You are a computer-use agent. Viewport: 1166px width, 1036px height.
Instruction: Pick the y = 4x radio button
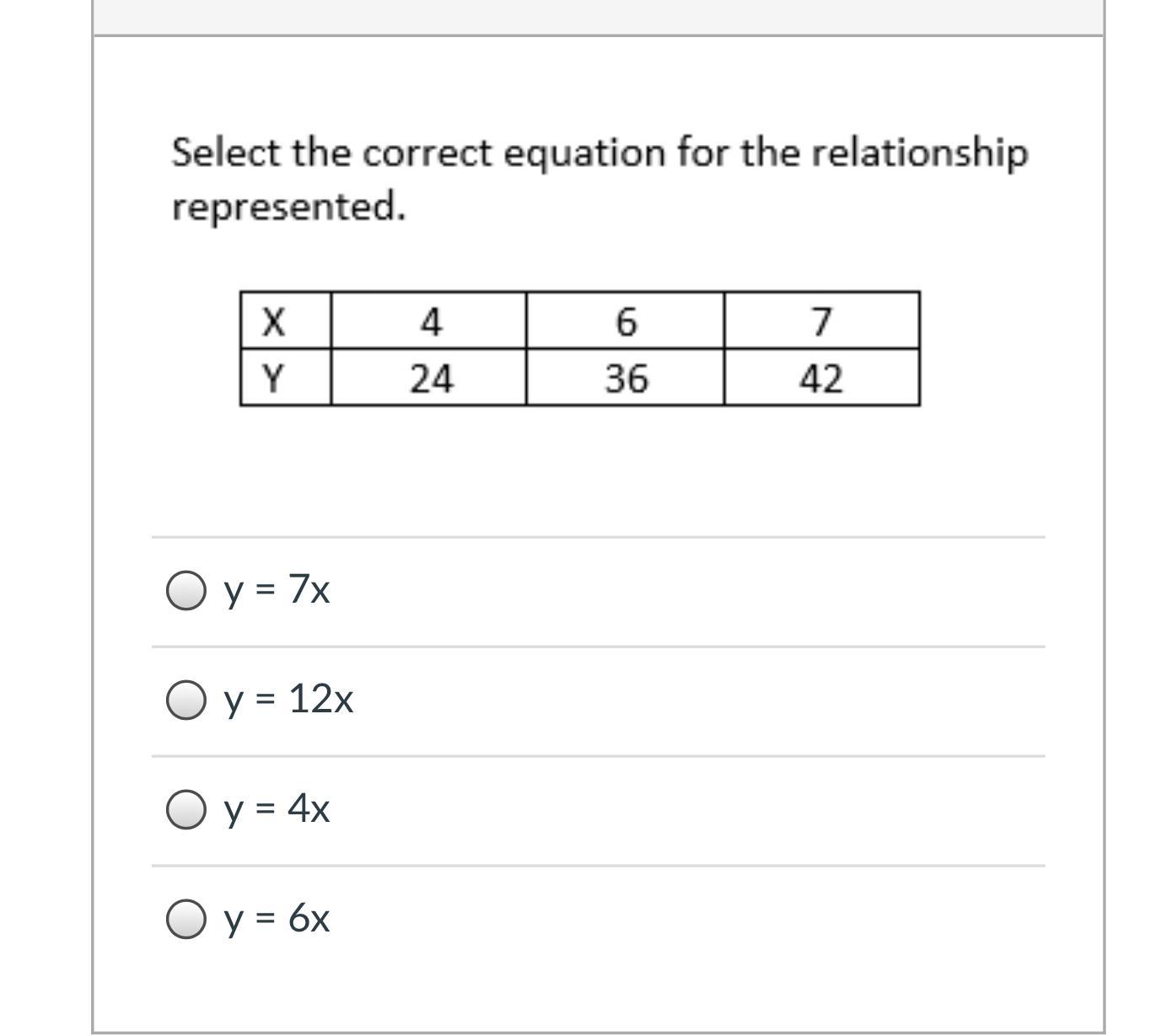click(185, 809)
